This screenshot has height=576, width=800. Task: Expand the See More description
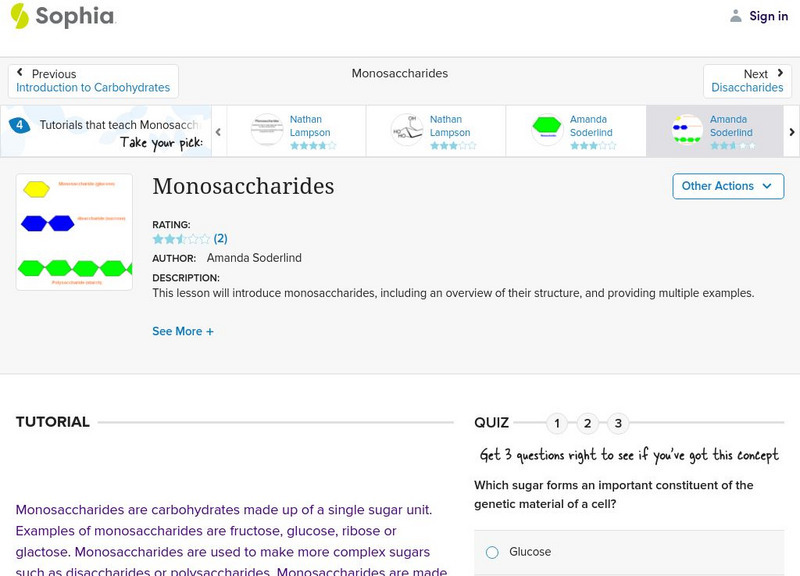coord(183,331)
